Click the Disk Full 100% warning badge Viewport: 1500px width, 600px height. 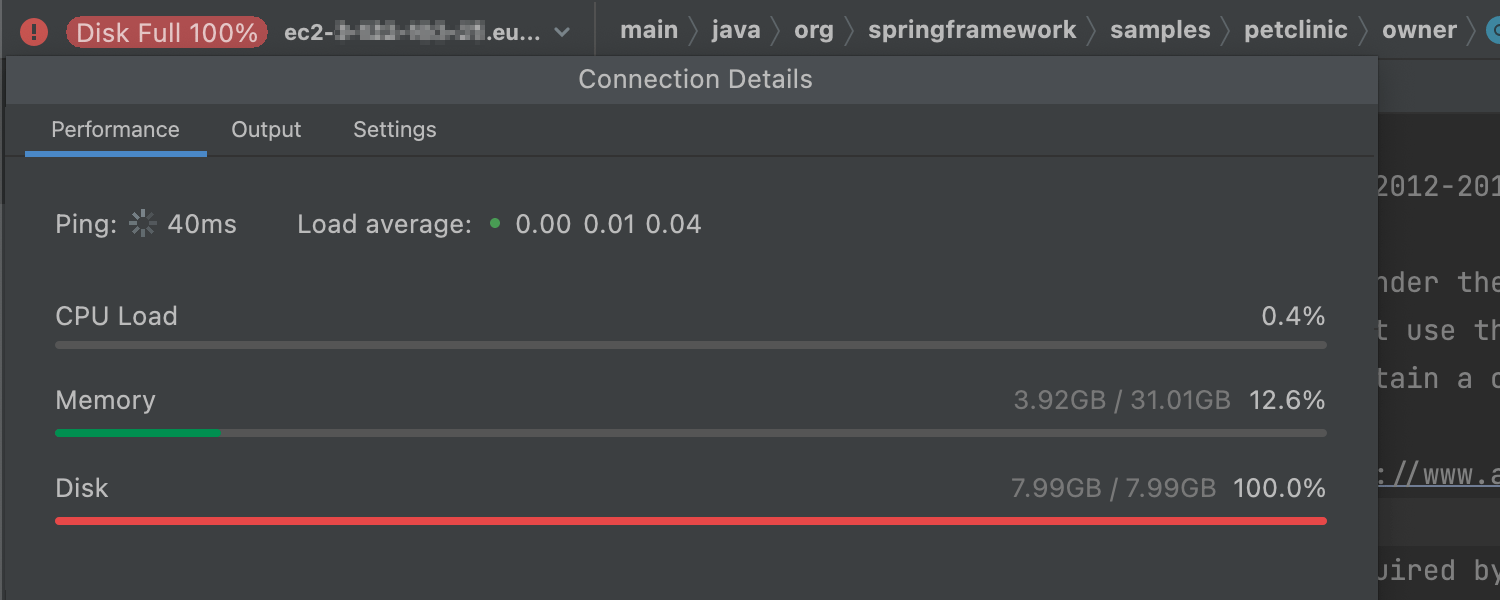coord(167,32)
